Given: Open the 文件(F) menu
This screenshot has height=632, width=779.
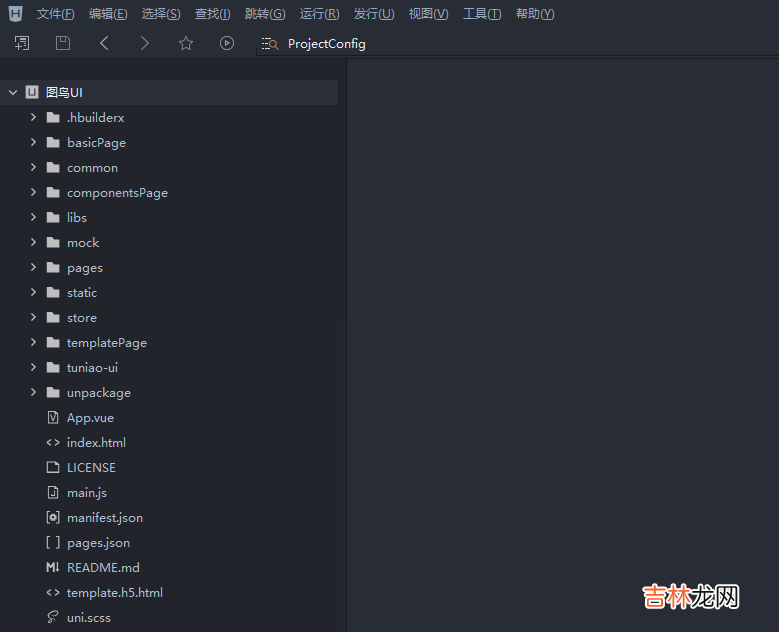Looking at the screenshot, I should (x=55, y=14).
